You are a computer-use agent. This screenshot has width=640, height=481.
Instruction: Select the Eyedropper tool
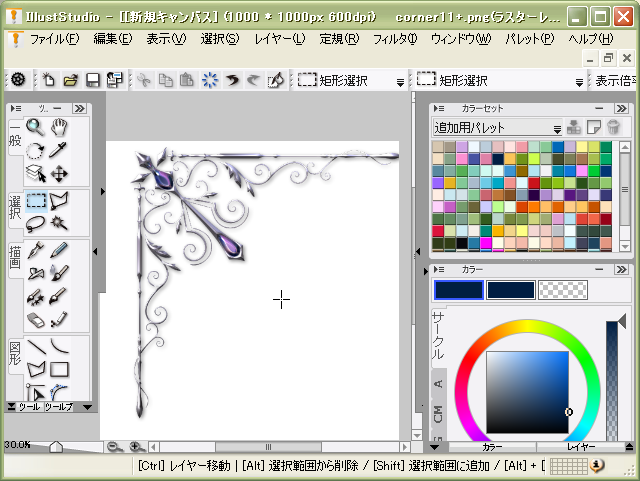point(59,150)
